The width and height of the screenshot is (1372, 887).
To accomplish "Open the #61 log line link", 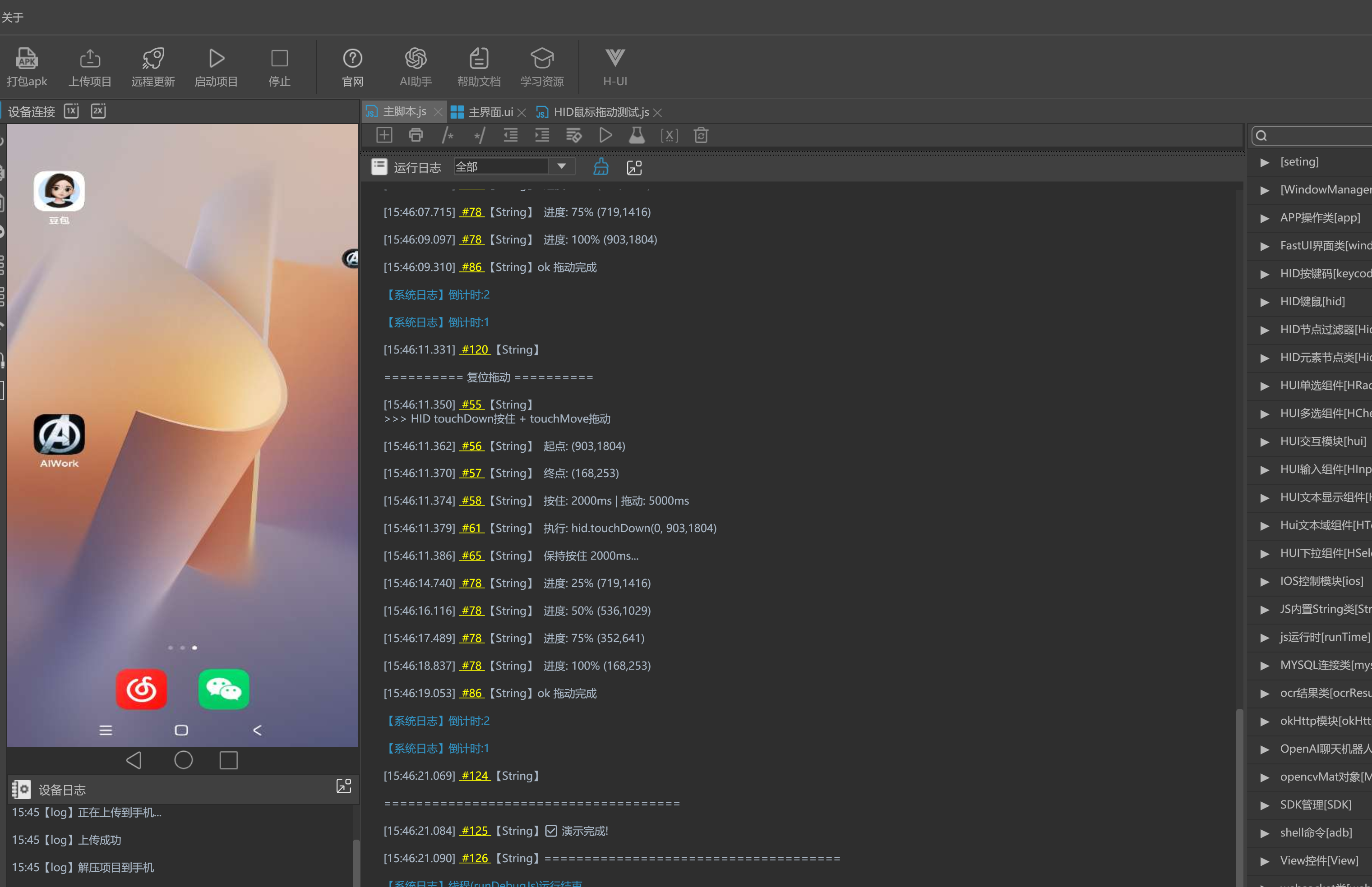I will [471, 528].
